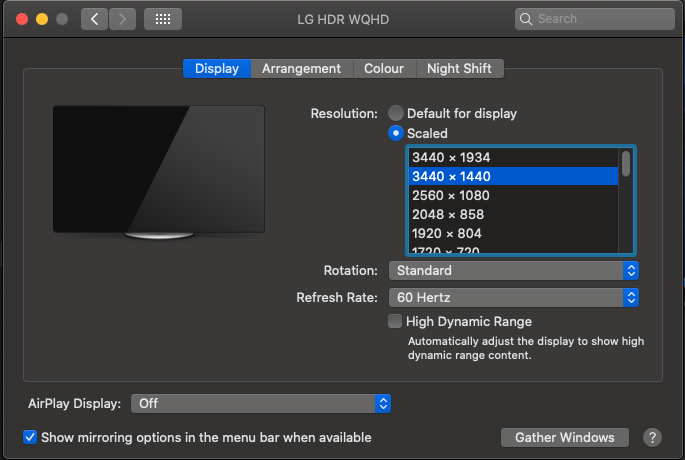Image resolution: width=685 pixels, height=460 pixels.
Task: Switch to the Display tab
Action: click(x=217, y=69)
